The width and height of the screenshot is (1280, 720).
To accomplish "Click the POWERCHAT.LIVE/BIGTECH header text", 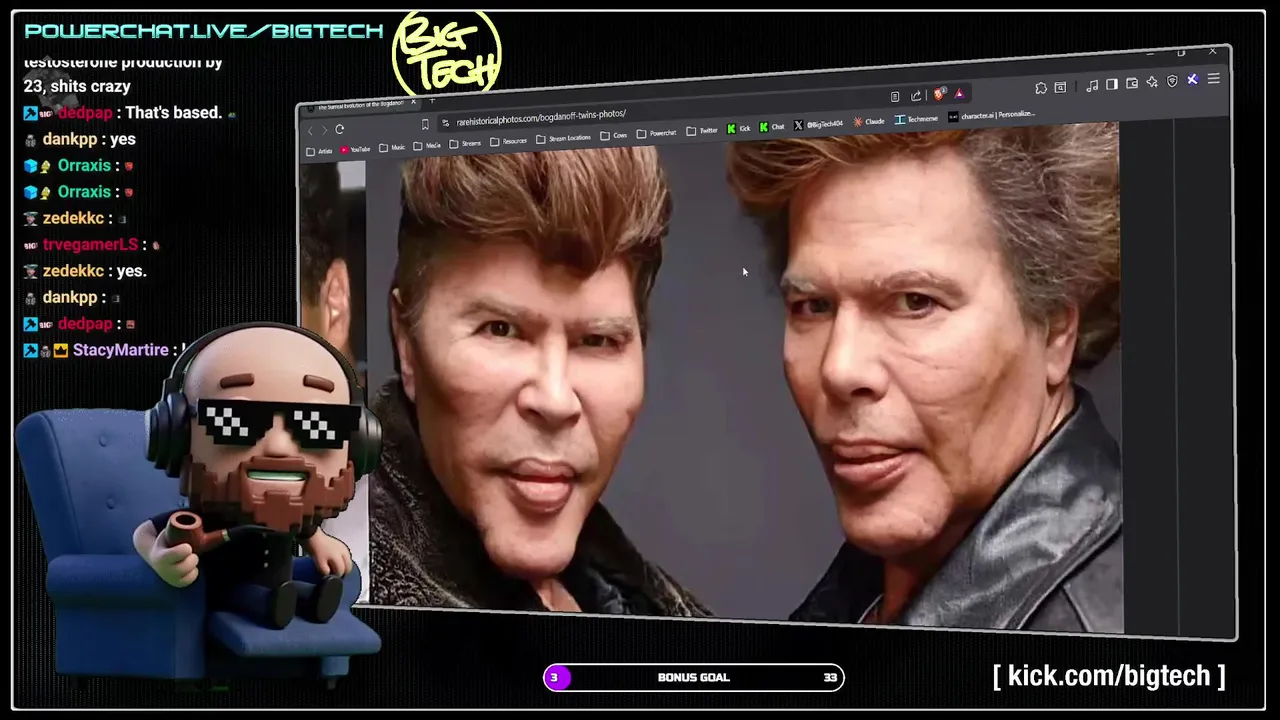I will pos(203,31).
